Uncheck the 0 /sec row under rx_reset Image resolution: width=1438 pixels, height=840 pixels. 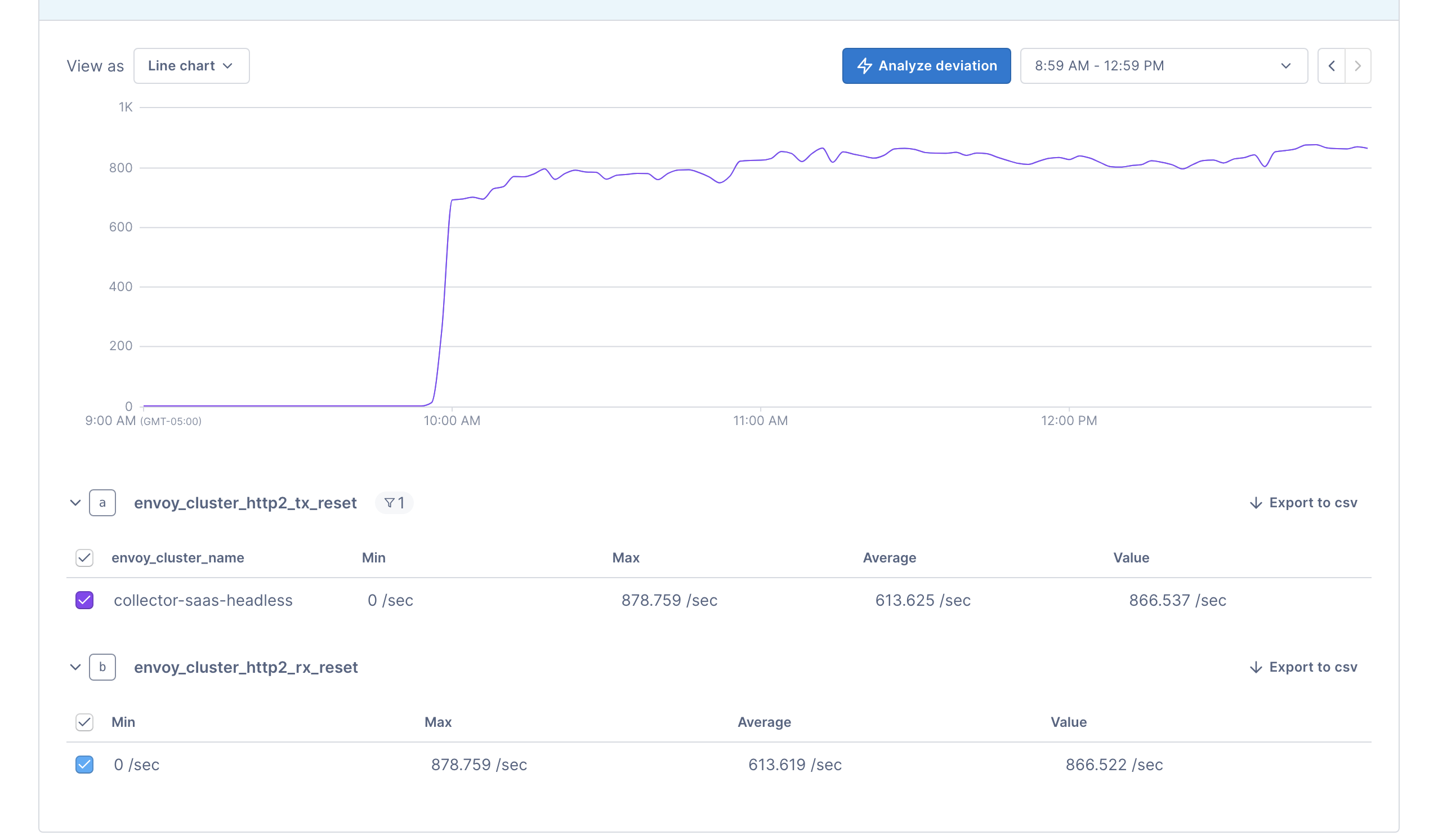tap(84, 765)
